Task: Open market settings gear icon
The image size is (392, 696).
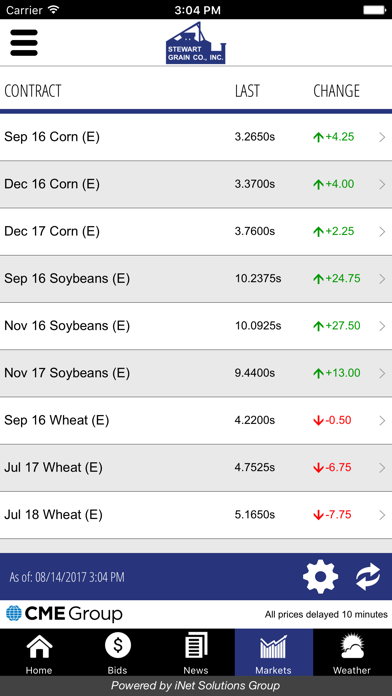Action: [320, 577]
